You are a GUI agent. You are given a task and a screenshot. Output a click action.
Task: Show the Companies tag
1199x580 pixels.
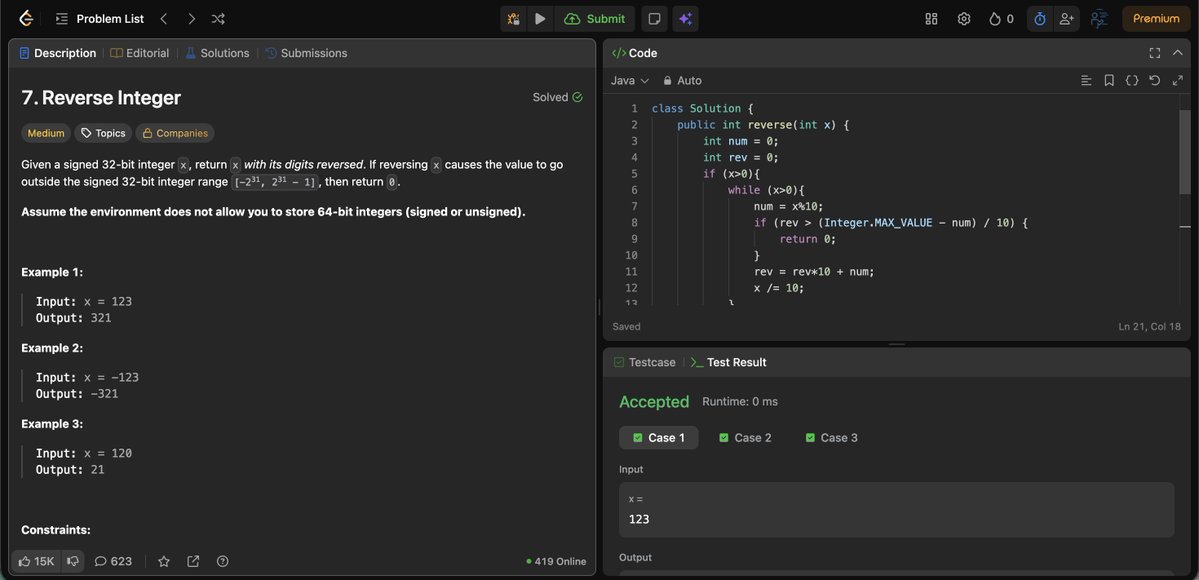(175, 133)
